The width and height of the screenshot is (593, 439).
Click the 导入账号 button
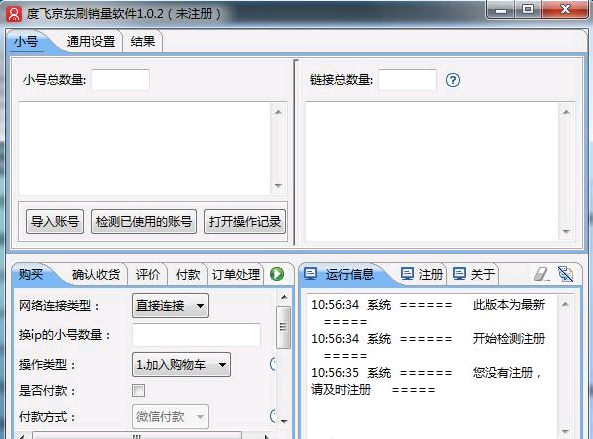tap(55, 222)
